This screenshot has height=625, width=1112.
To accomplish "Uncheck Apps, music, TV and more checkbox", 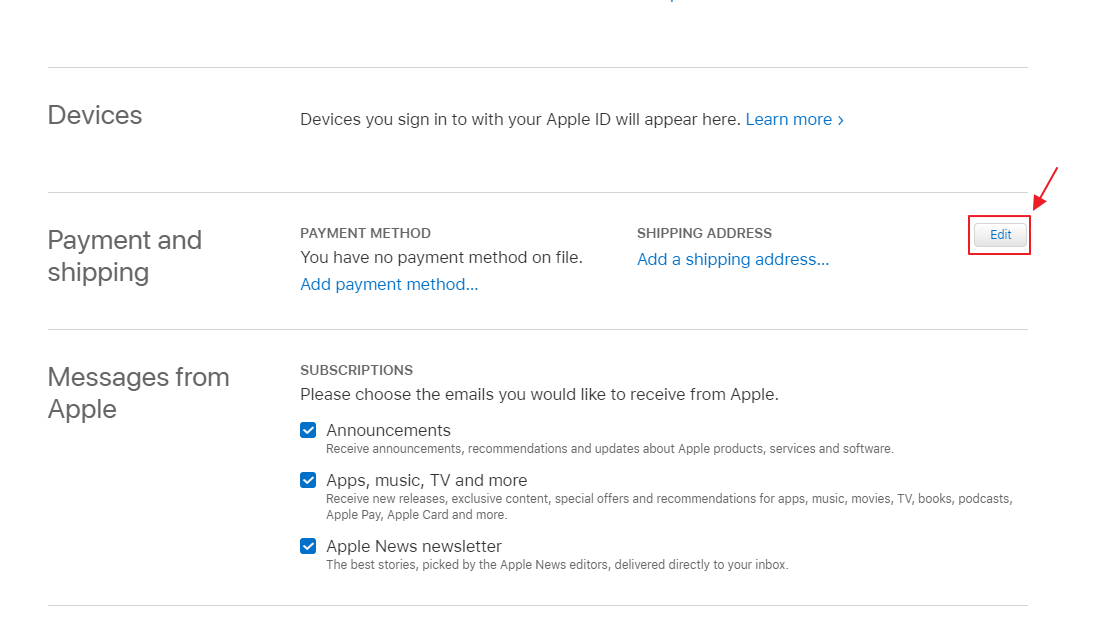I will point(308,480).
